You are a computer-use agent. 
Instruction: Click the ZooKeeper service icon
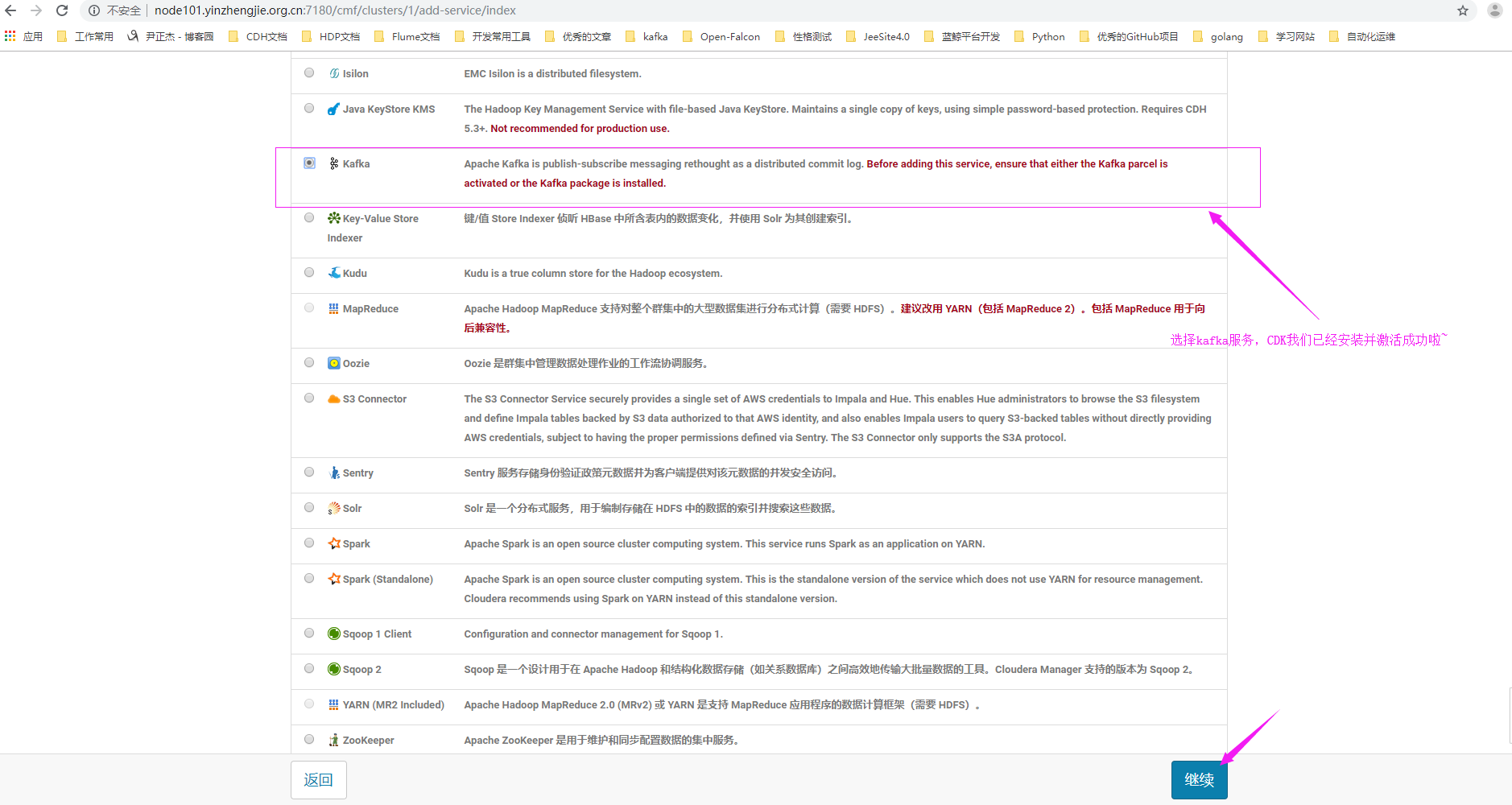[334, 740]
